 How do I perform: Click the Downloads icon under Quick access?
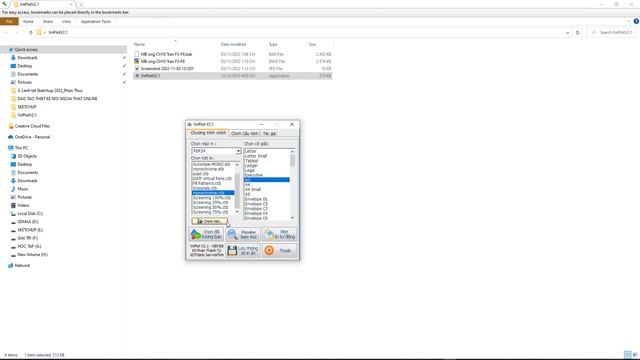(13, 58)
